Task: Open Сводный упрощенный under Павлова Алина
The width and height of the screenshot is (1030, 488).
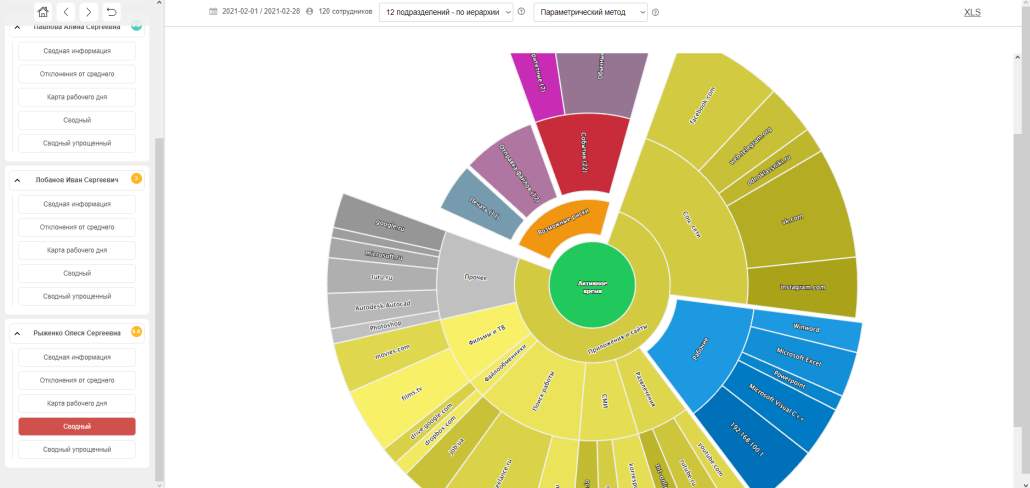Action: [x=77, y=143]
